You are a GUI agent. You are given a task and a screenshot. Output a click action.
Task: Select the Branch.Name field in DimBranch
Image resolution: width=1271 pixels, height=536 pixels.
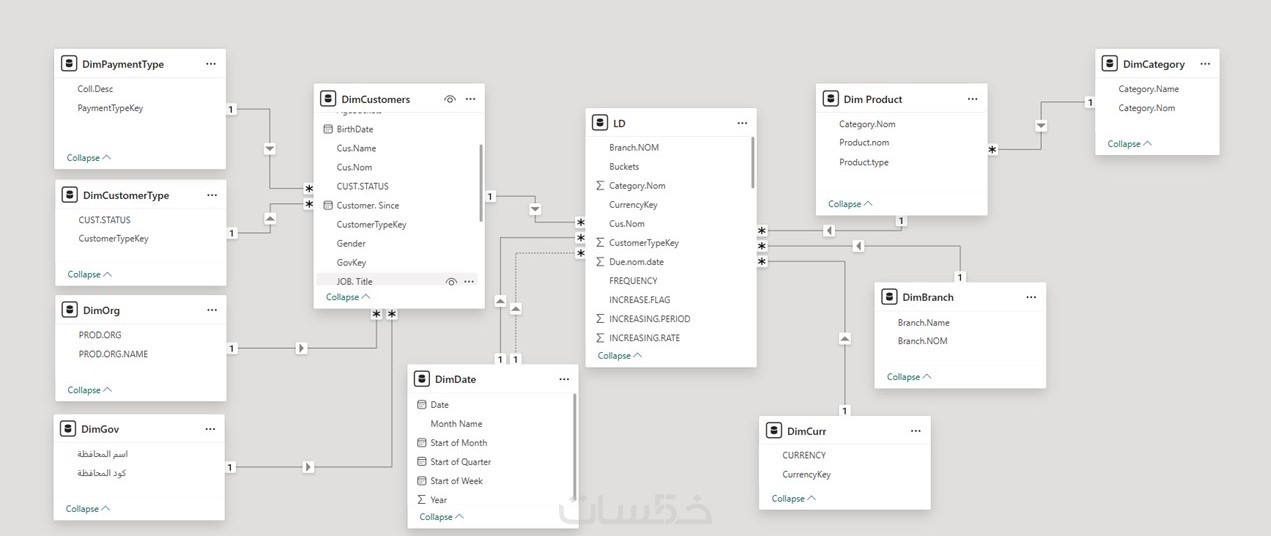click(x=923, y=323)
